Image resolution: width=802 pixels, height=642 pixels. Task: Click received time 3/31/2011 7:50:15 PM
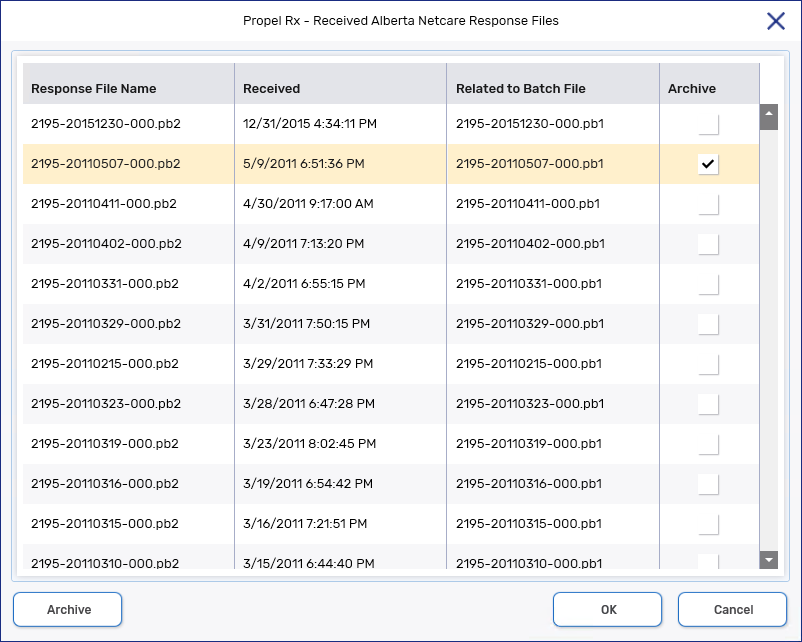(306, 324)
